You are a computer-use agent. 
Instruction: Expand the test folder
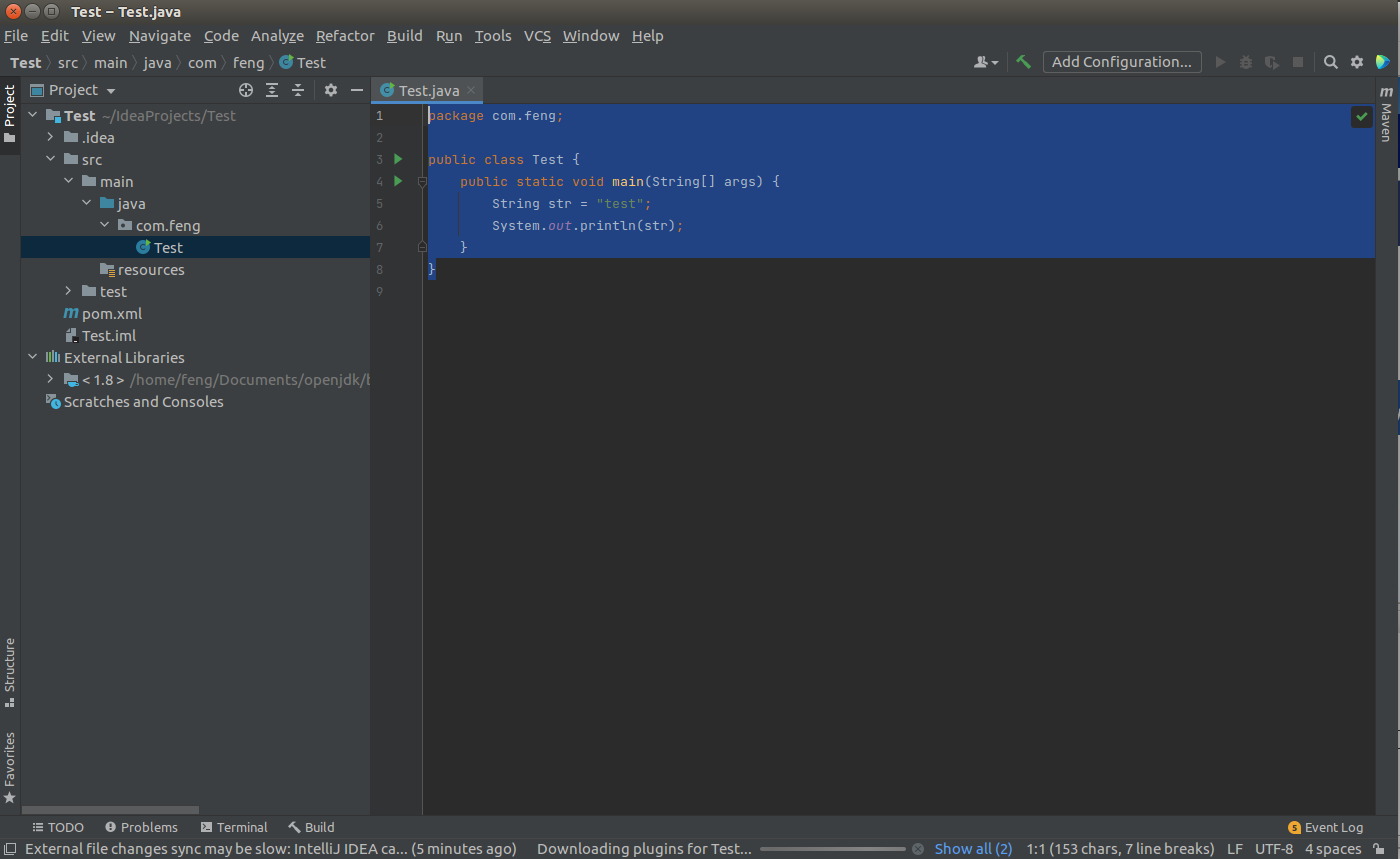(69, 292)
